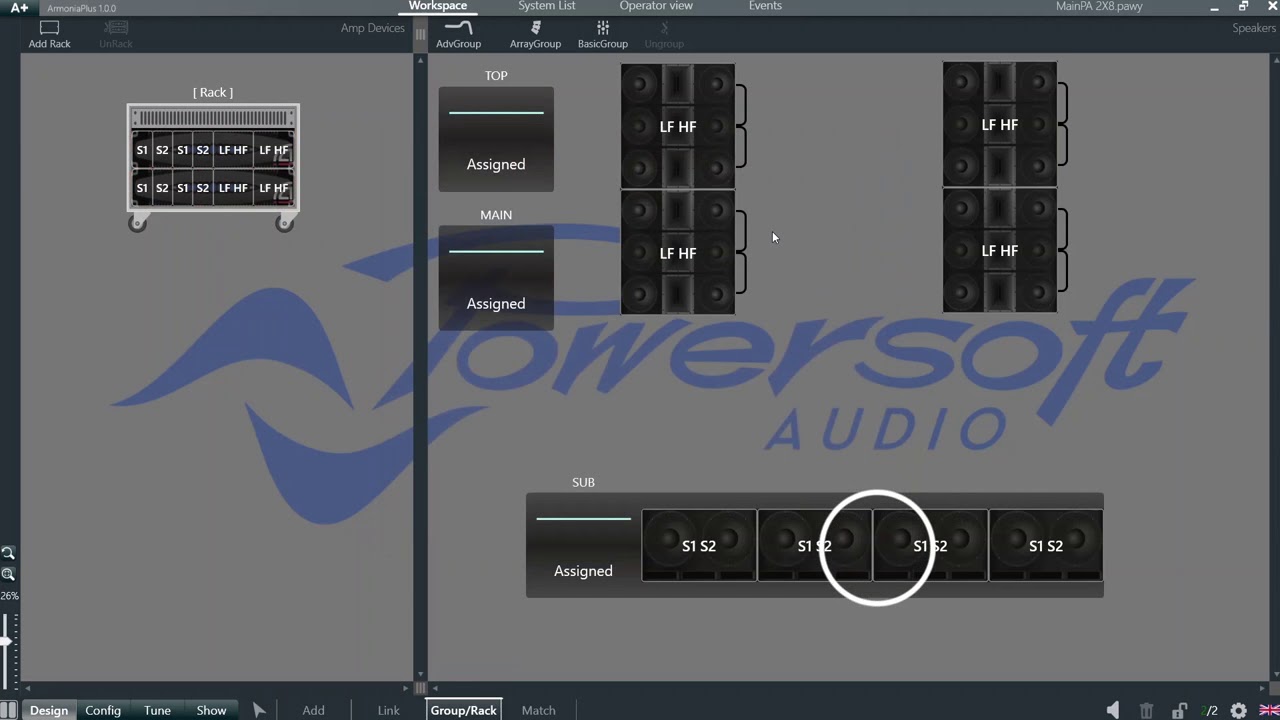
Task: Click the zoom level slider at left edge
Action: 6,642
